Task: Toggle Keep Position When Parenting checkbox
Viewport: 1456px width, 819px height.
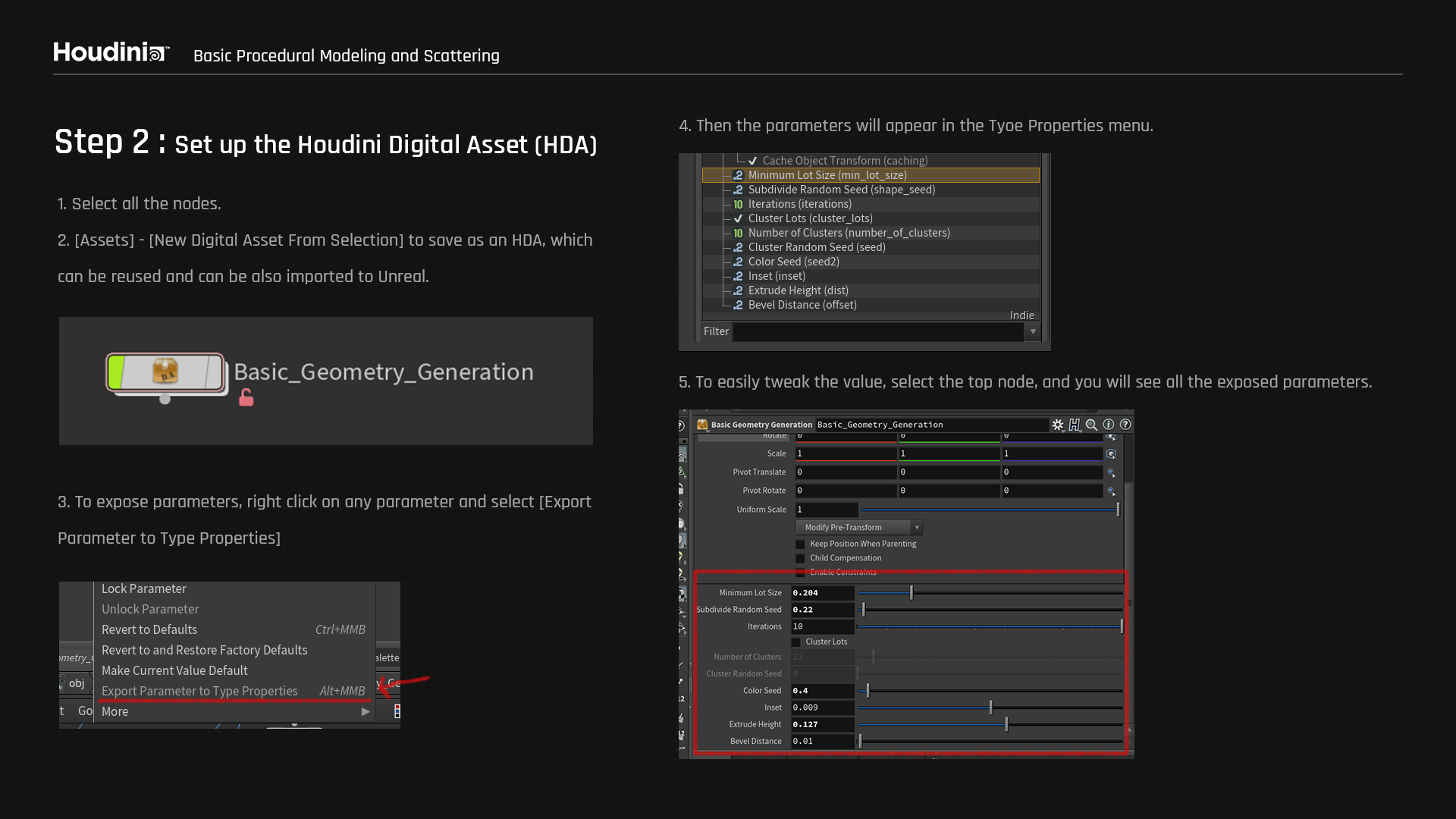Action: pos(800,544)
